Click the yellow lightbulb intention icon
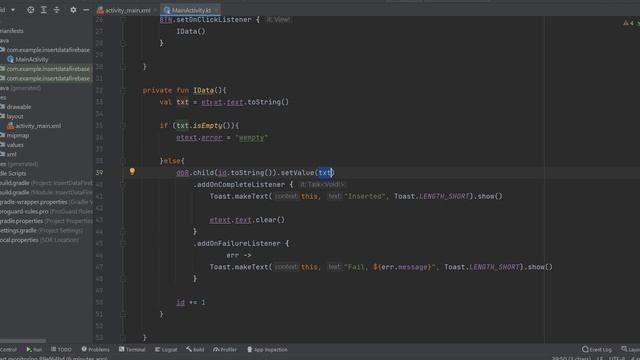The image size is (640, 360). 132,171
